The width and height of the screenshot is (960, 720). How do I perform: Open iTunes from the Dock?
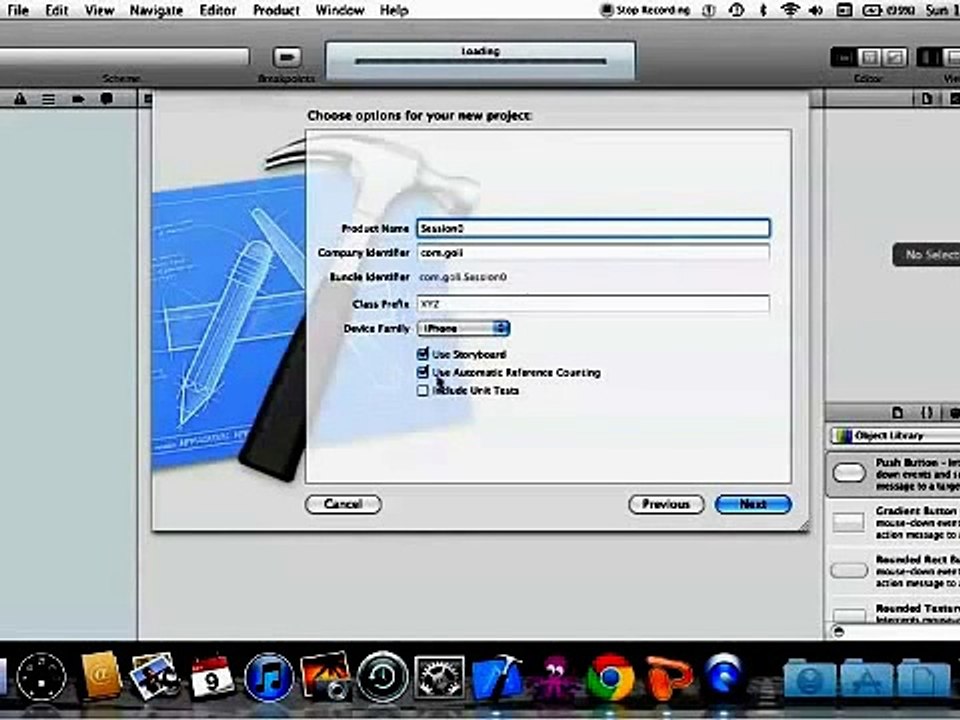point(268,678)
